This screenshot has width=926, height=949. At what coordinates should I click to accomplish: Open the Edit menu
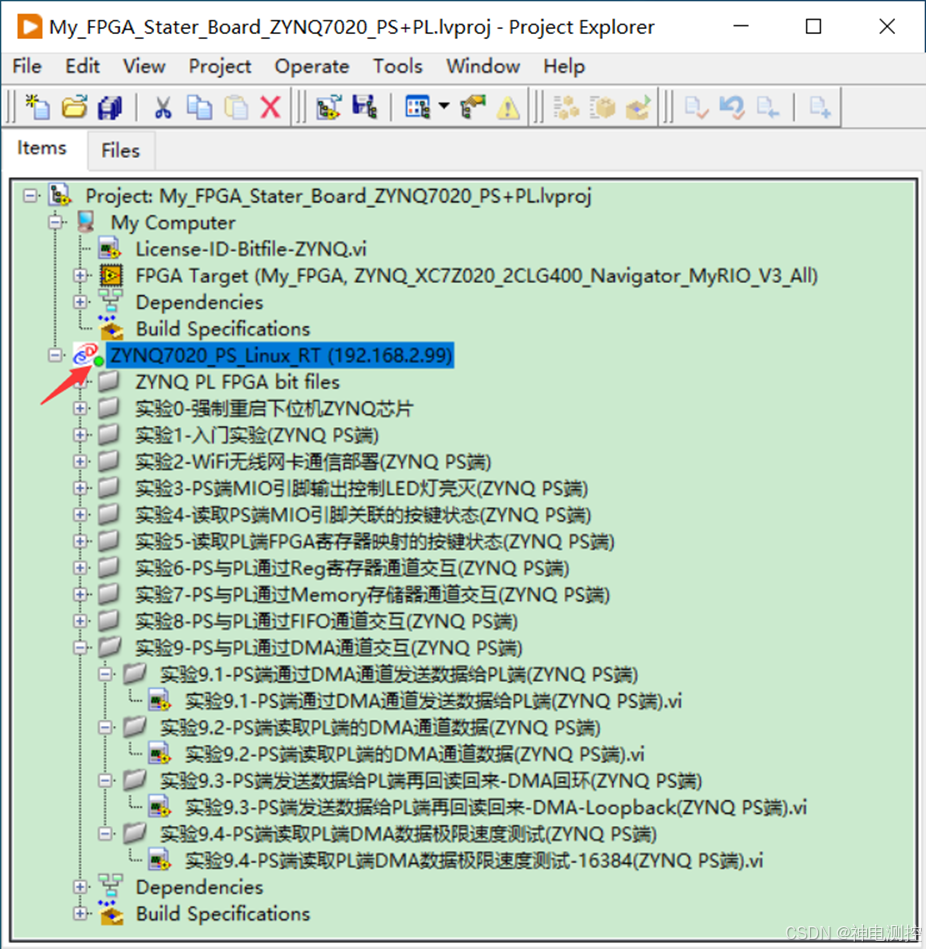(82, 65)
